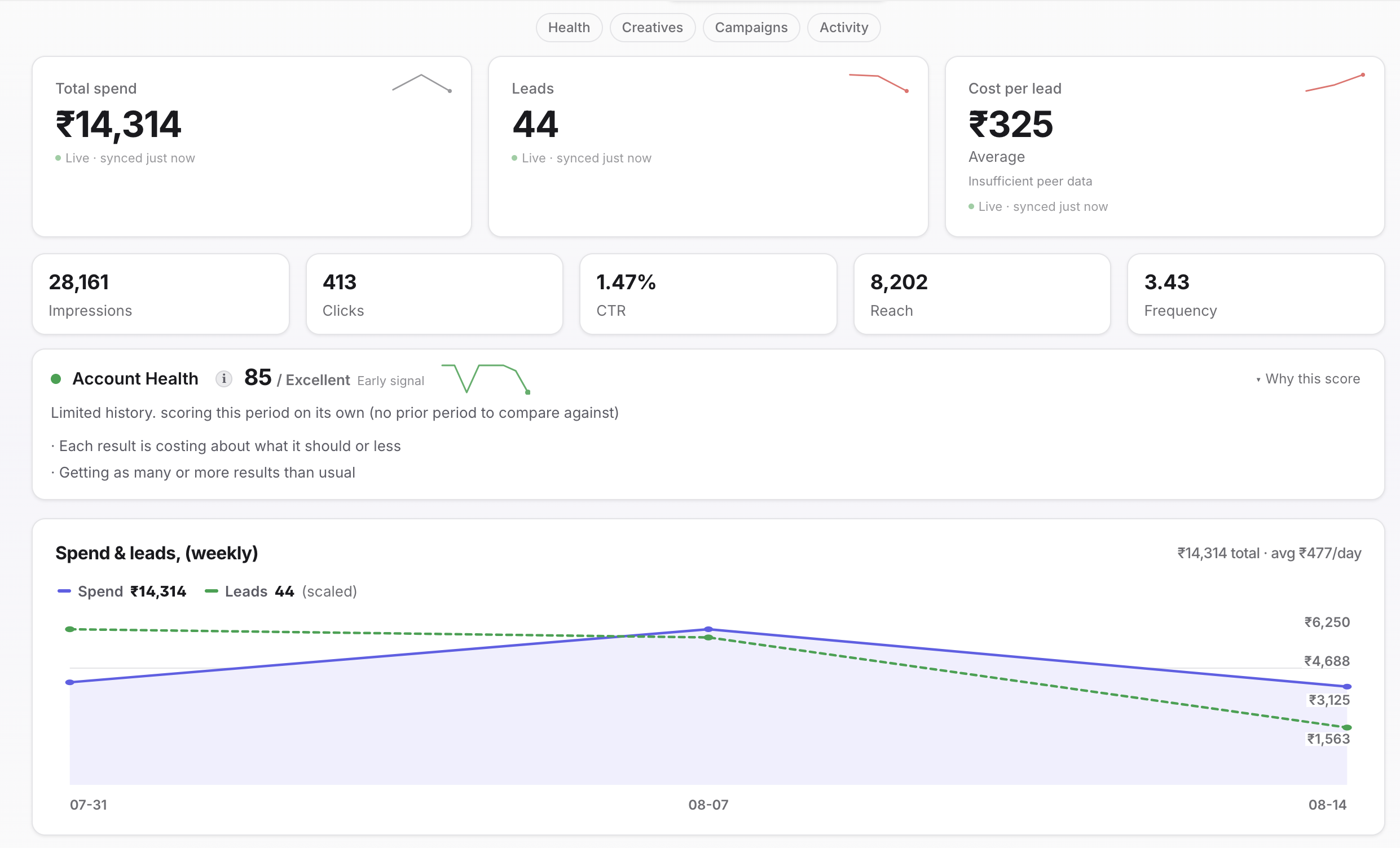Click the Early signal label
This screenshot has height=848, width=1400.
[391, 381]
